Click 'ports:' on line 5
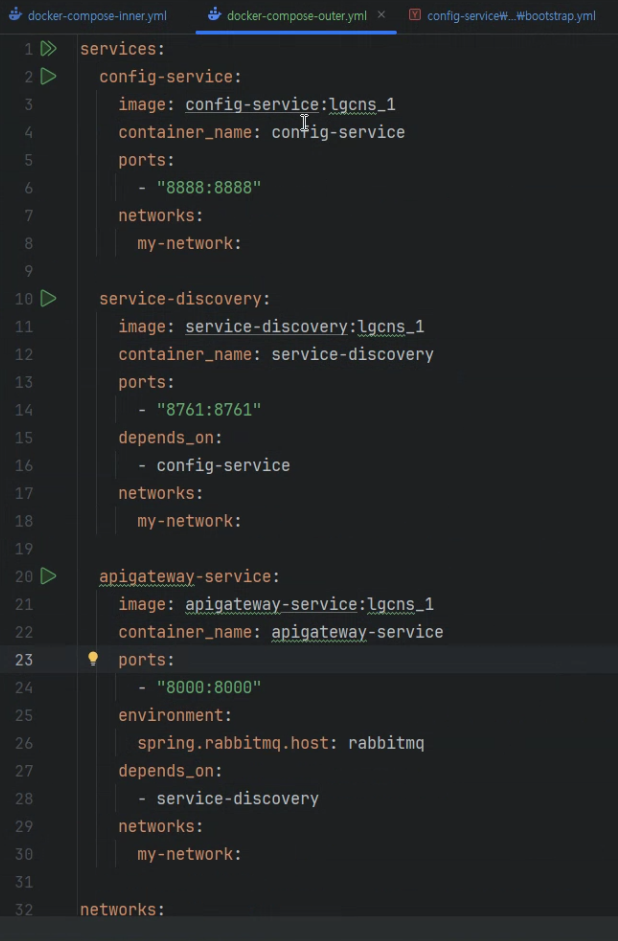 click(x=146, y=160)
